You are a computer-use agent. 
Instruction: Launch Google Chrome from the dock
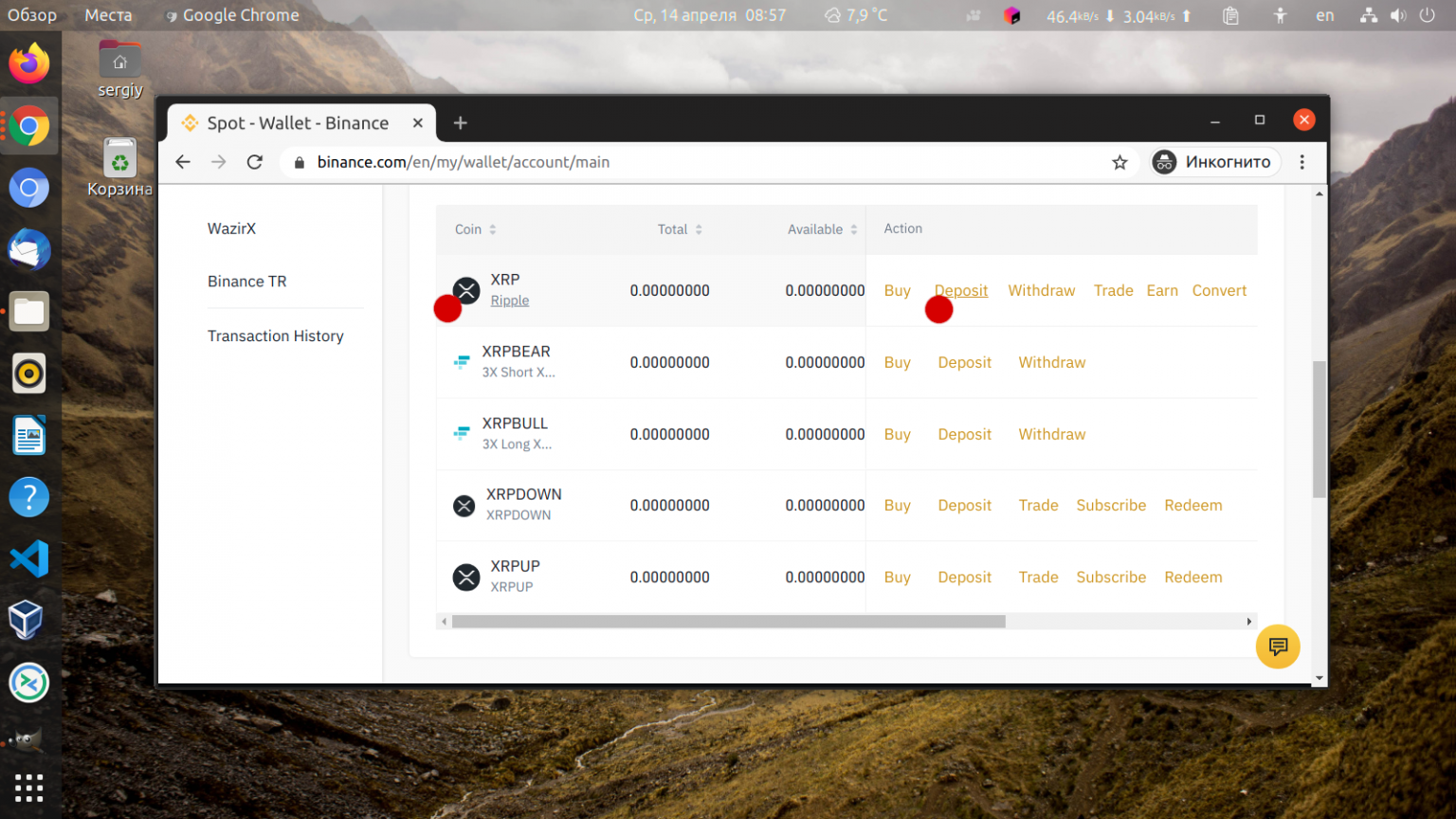[29, 126]
